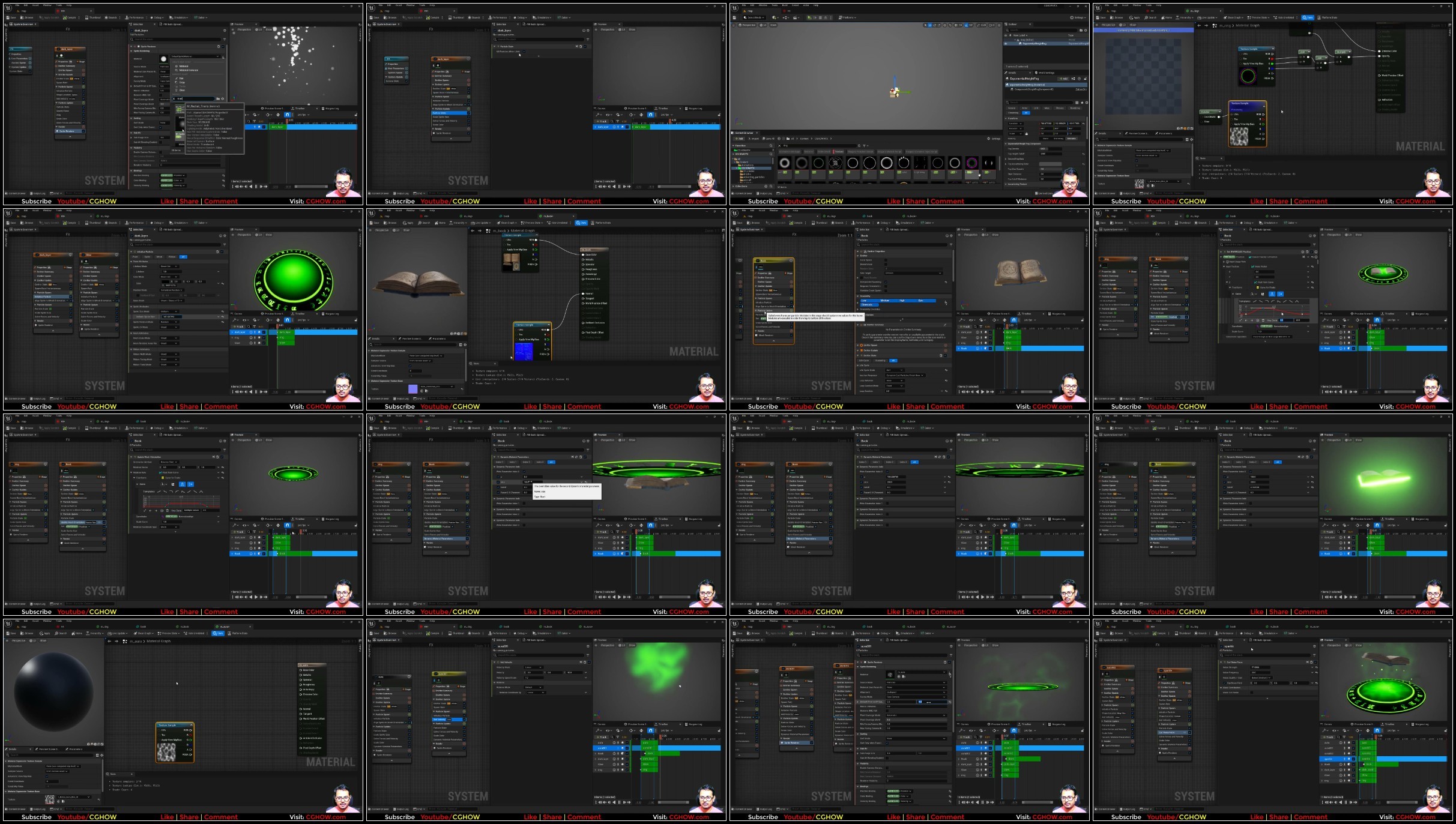Open the Platforms dropdown in level editor toolbar
This screenshot has height=824, width=1456.
click(x=847, y=17)
